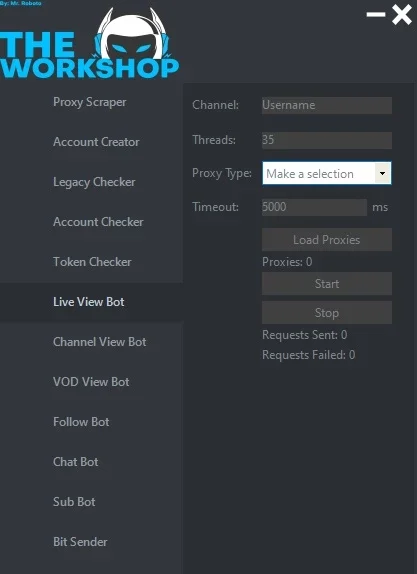Start the live view bot
This screenshot has height=574, width=417.
point(327,283)
